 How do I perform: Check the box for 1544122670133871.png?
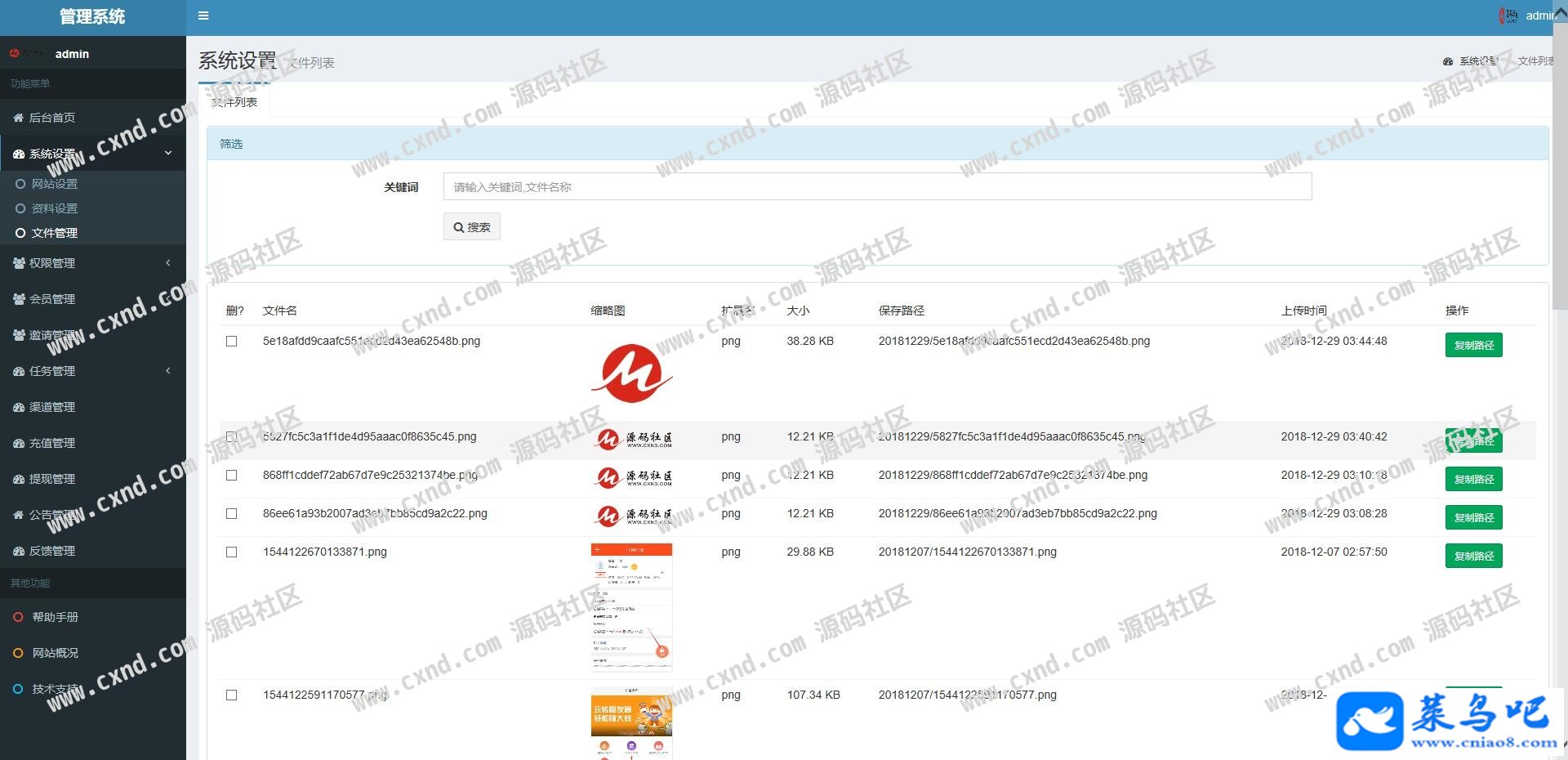232,552
